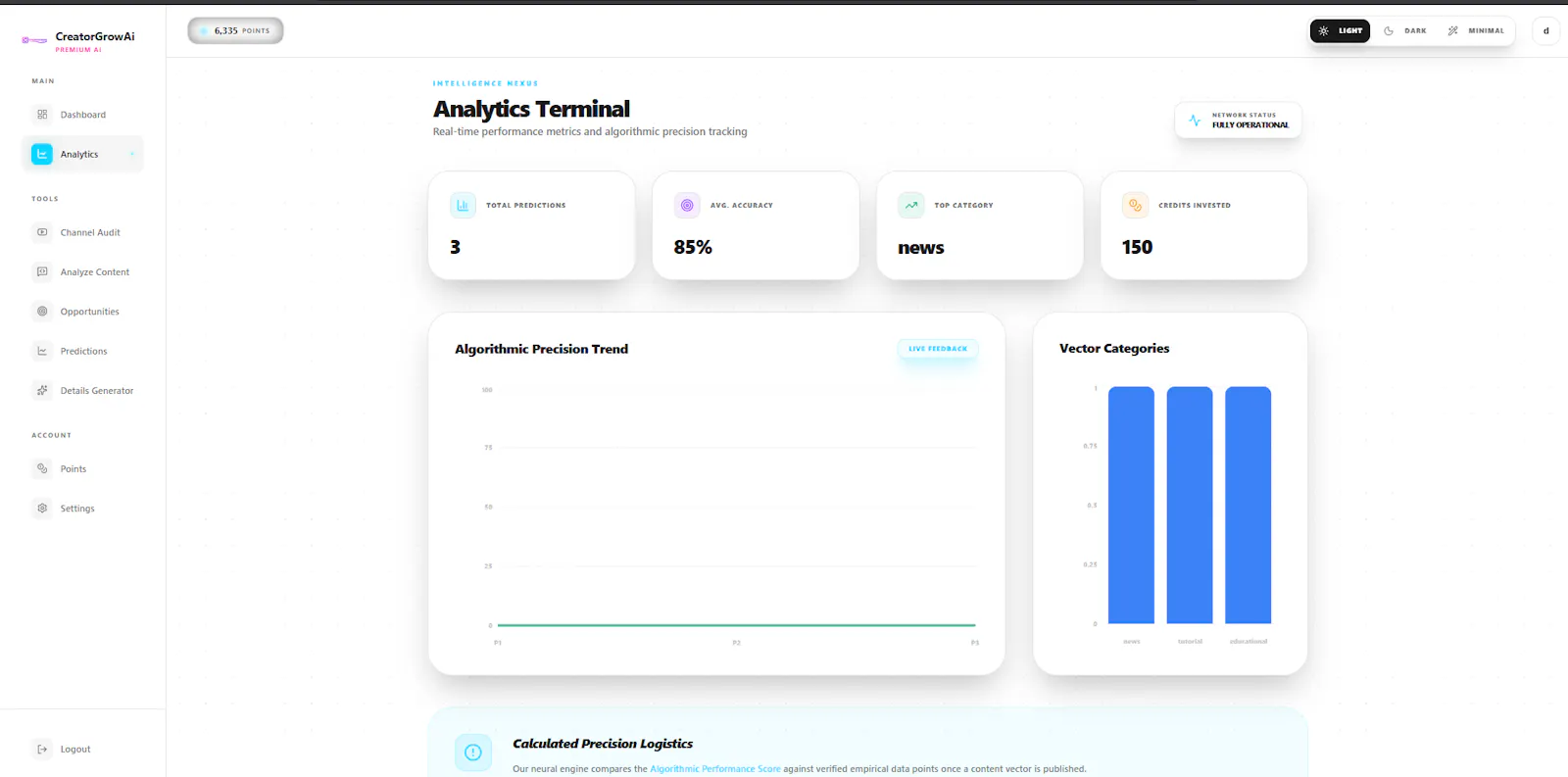Click the moon icon for Dark theme
This screenshot has height=777, width=1568.
pyautogui.click(x=1389, y=30)
